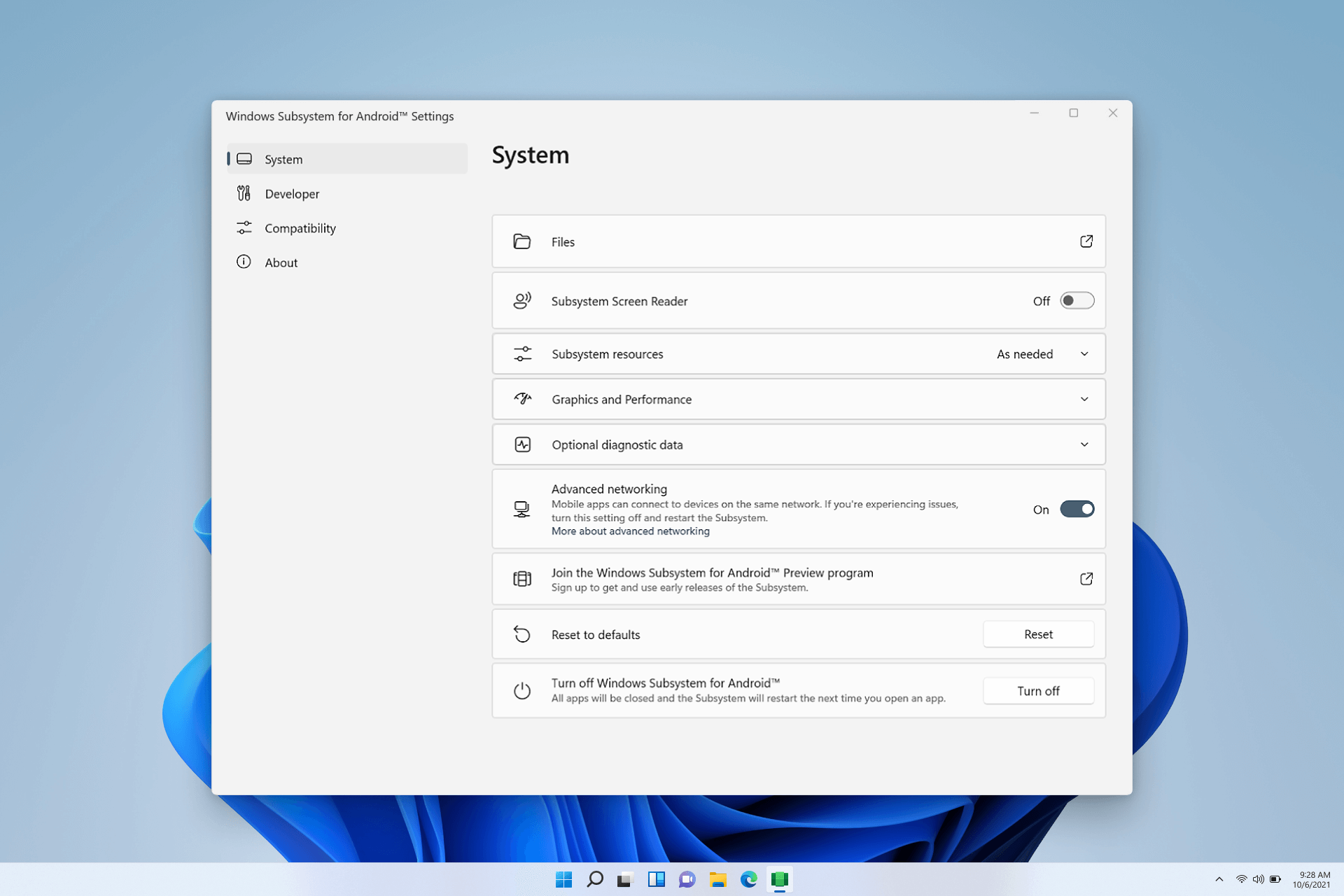Click More about advanced networking link
This screenshot has height=896, width=1344.
click(630, 531)
